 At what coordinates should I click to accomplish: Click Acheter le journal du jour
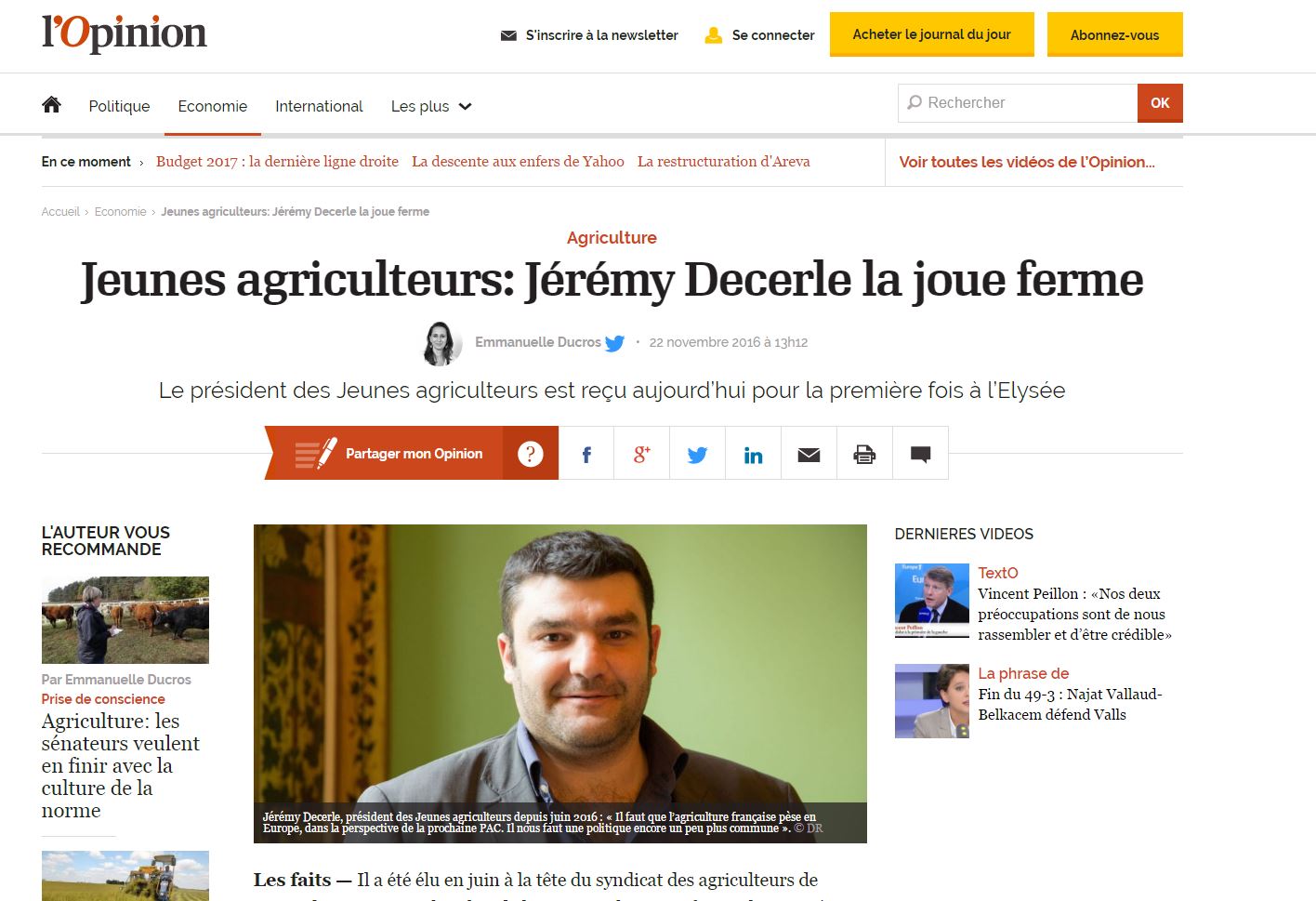[932, 34]
